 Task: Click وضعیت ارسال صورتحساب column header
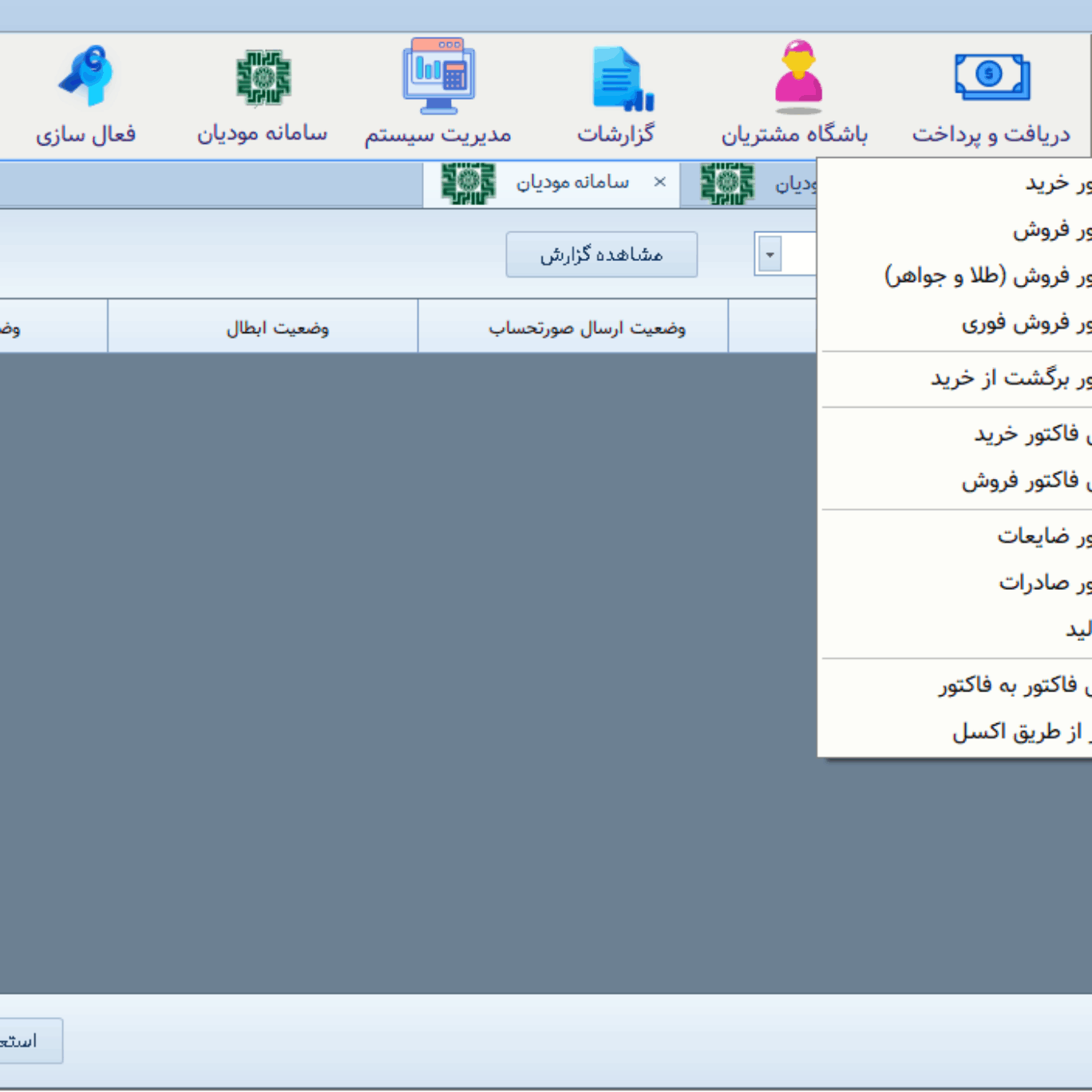[587, 328]
